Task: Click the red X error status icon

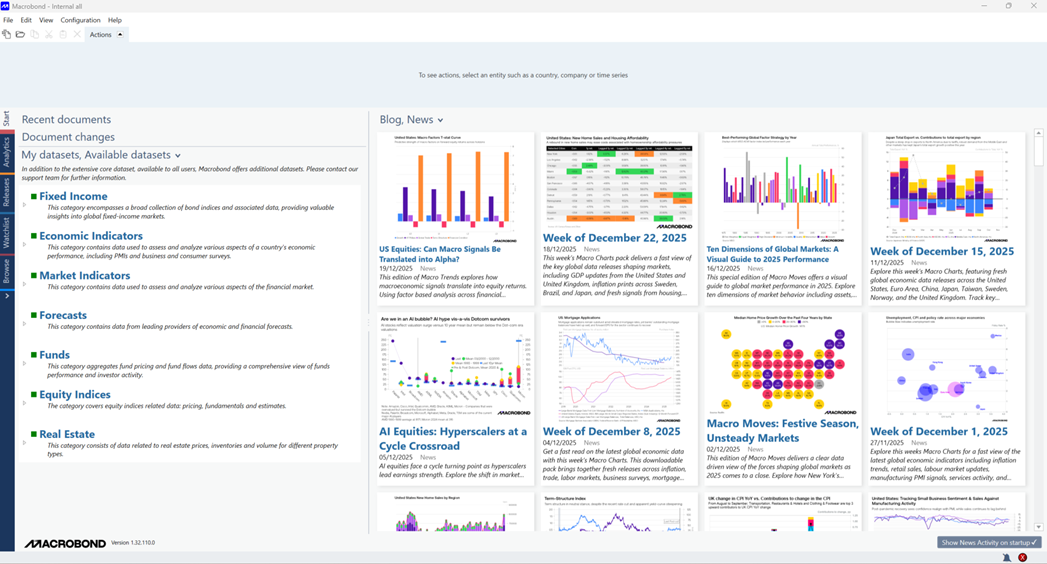Action: [x=1022, y=557]
